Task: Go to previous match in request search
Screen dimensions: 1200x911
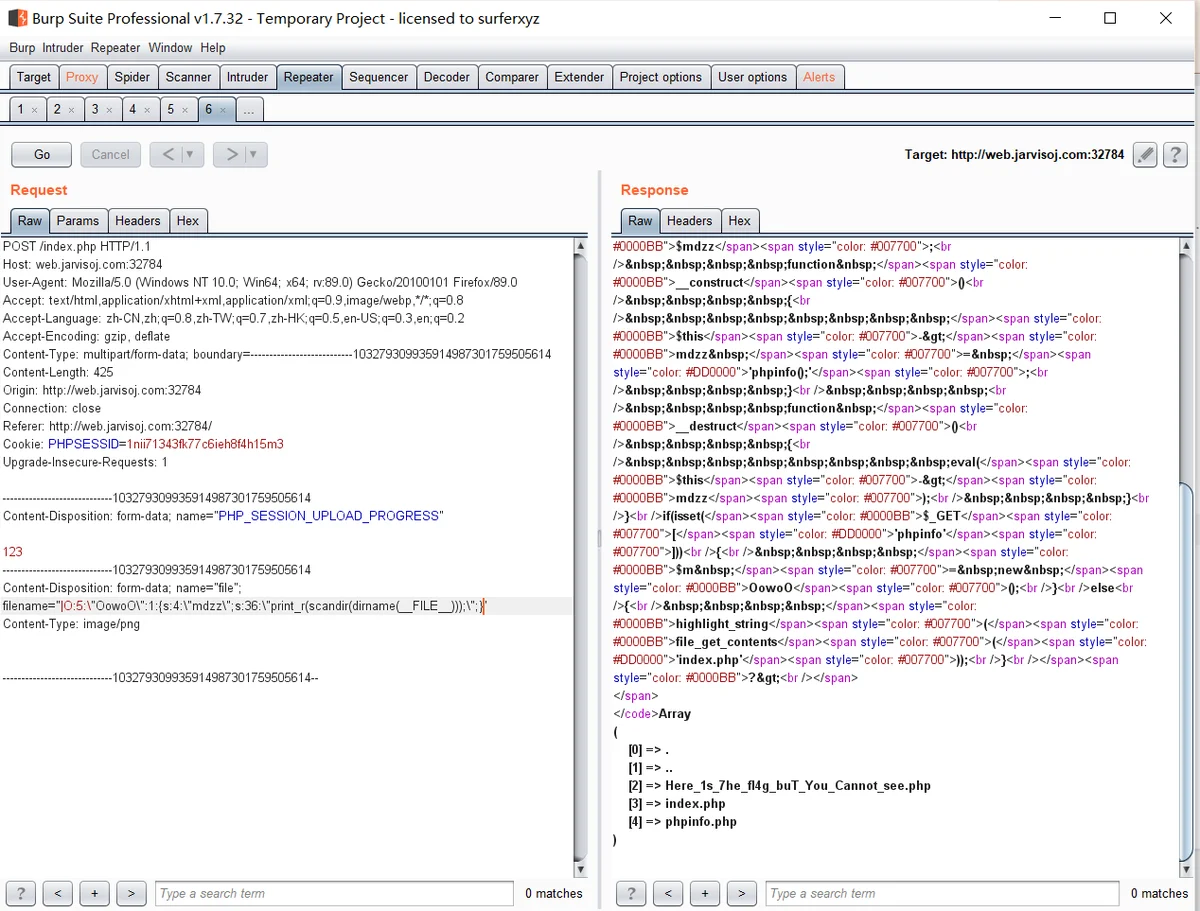Action: (x=58, y=893)
